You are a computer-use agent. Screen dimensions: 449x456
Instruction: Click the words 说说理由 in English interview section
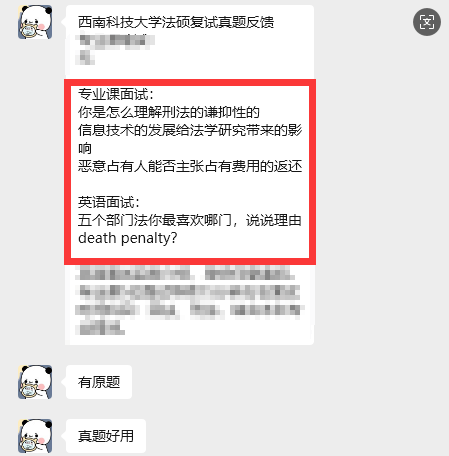pyautogui.click(x=274, y=220)
